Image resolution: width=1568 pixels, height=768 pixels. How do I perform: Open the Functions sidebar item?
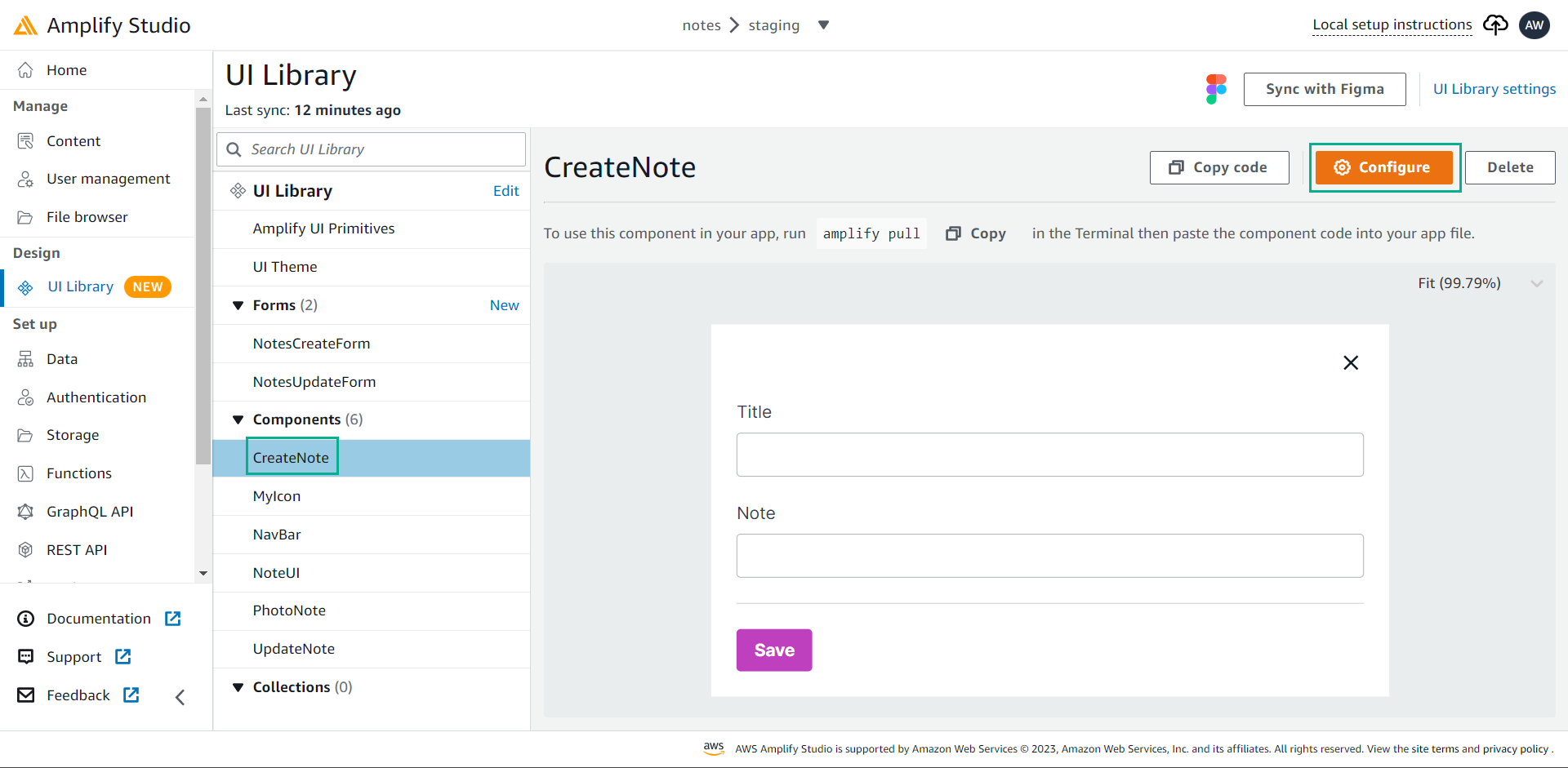coord(78,473)
